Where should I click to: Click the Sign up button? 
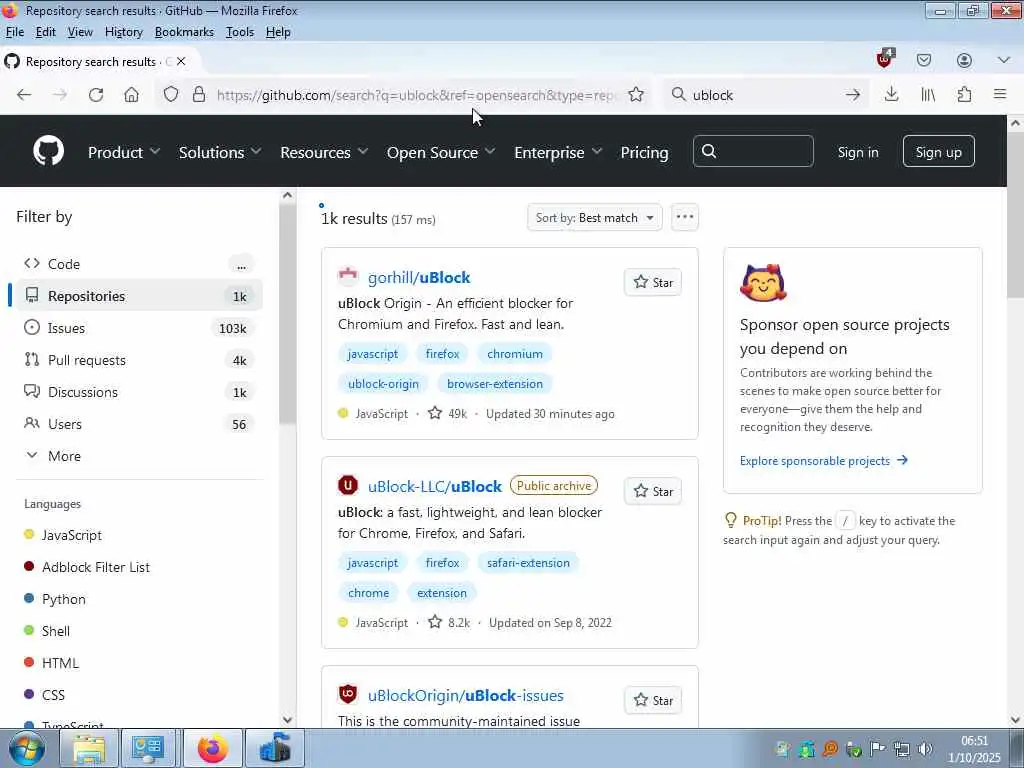click(938, 152)
